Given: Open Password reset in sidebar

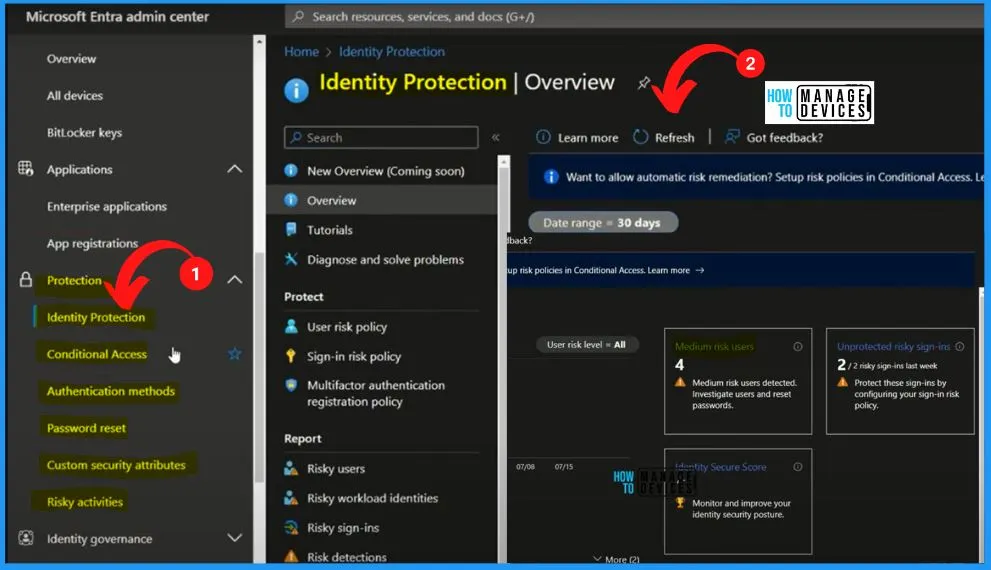Looking at the screenshot, I should [86, 428].
